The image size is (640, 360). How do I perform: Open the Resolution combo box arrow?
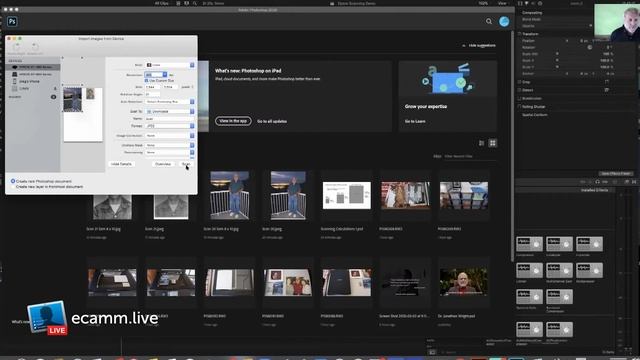164,75
